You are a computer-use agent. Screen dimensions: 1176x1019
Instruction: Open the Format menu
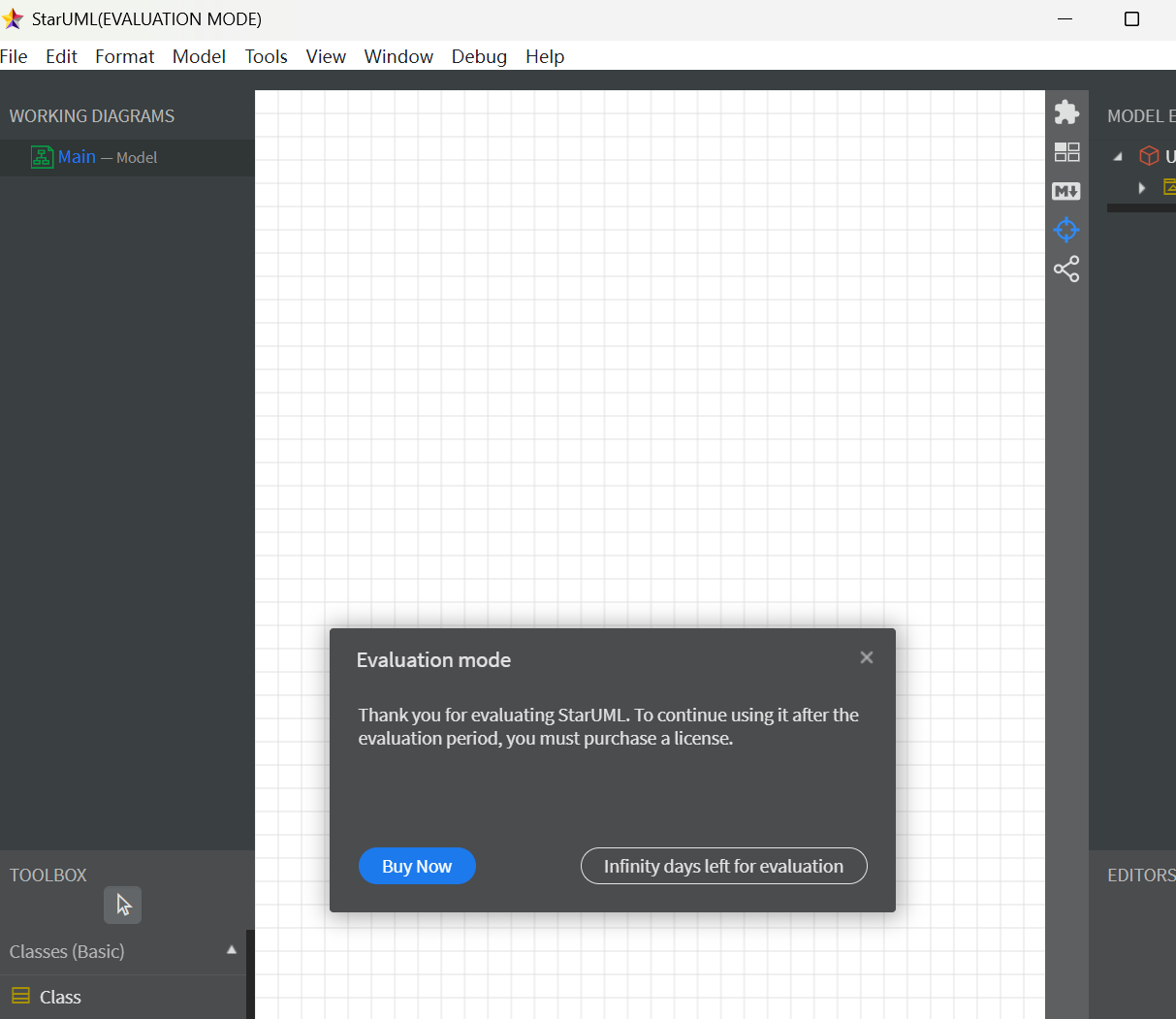pyautogui.click(x=125, y=56)
